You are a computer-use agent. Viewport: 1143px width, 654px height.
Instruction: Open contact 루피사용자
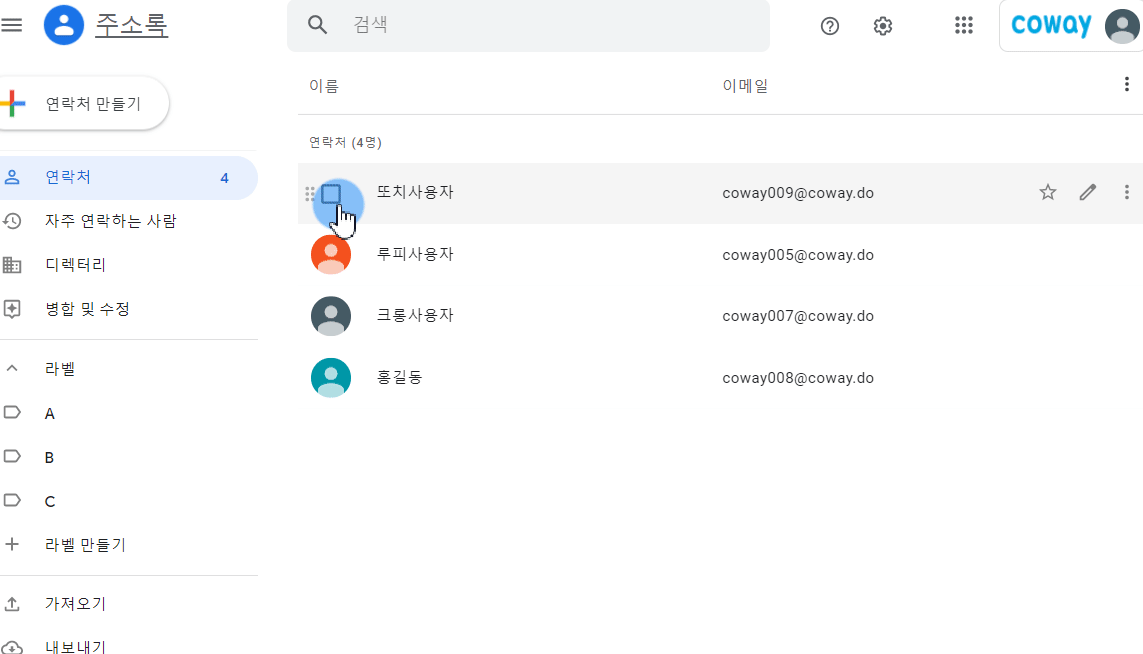[415, 254]
